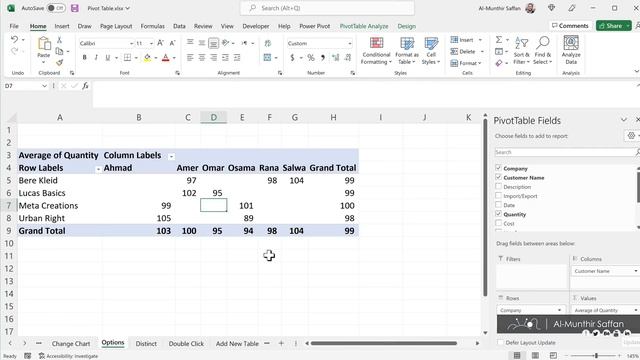The image size is (640, 360).
Task: Open the font size dropdown
Action: [x=151, y=43]
